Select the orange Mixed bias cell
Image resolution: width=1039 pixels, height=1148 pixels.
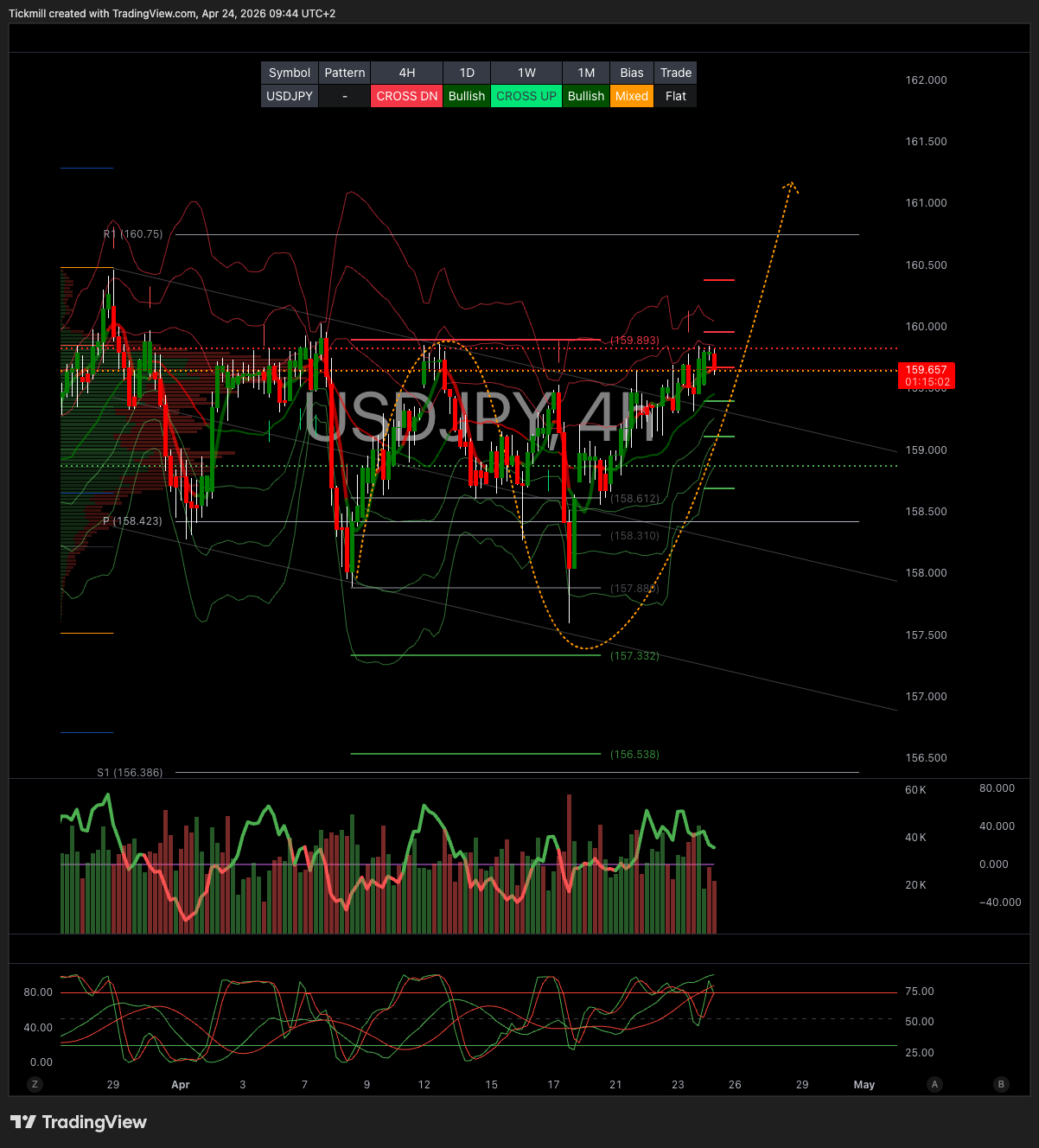632,96
